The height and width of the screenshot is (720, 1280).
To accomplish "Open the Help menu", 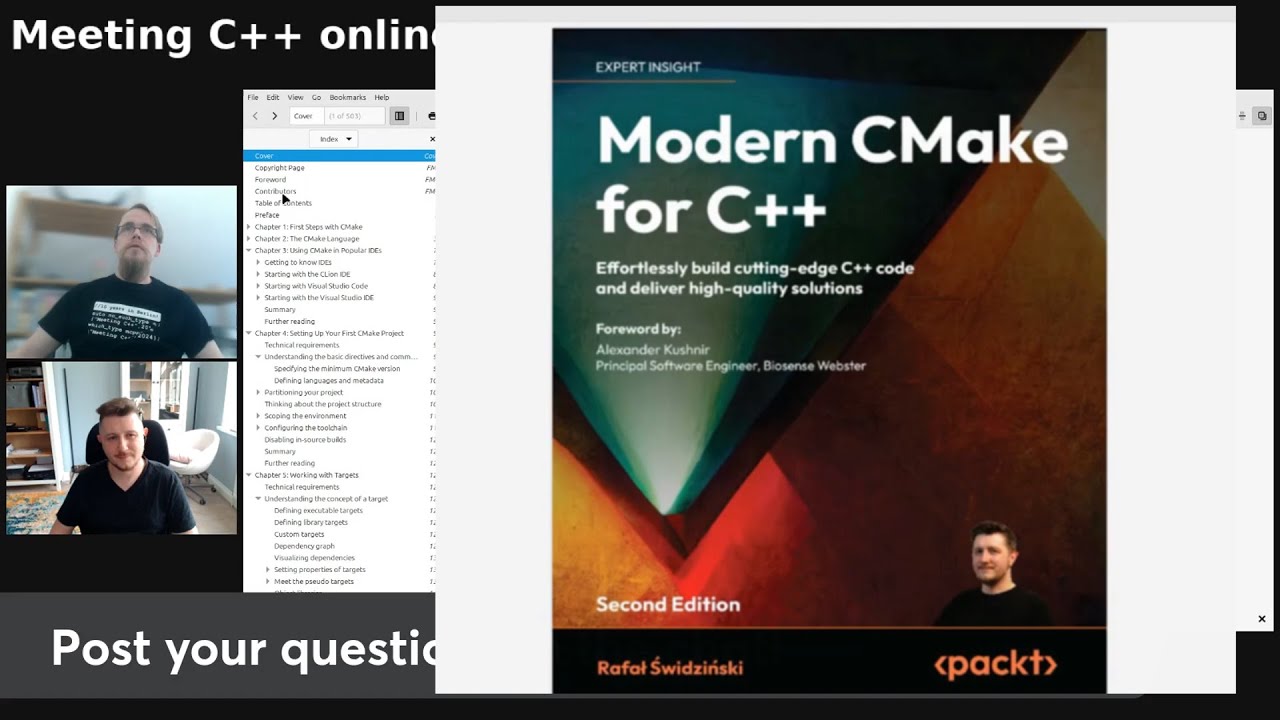I will [381, 97].
